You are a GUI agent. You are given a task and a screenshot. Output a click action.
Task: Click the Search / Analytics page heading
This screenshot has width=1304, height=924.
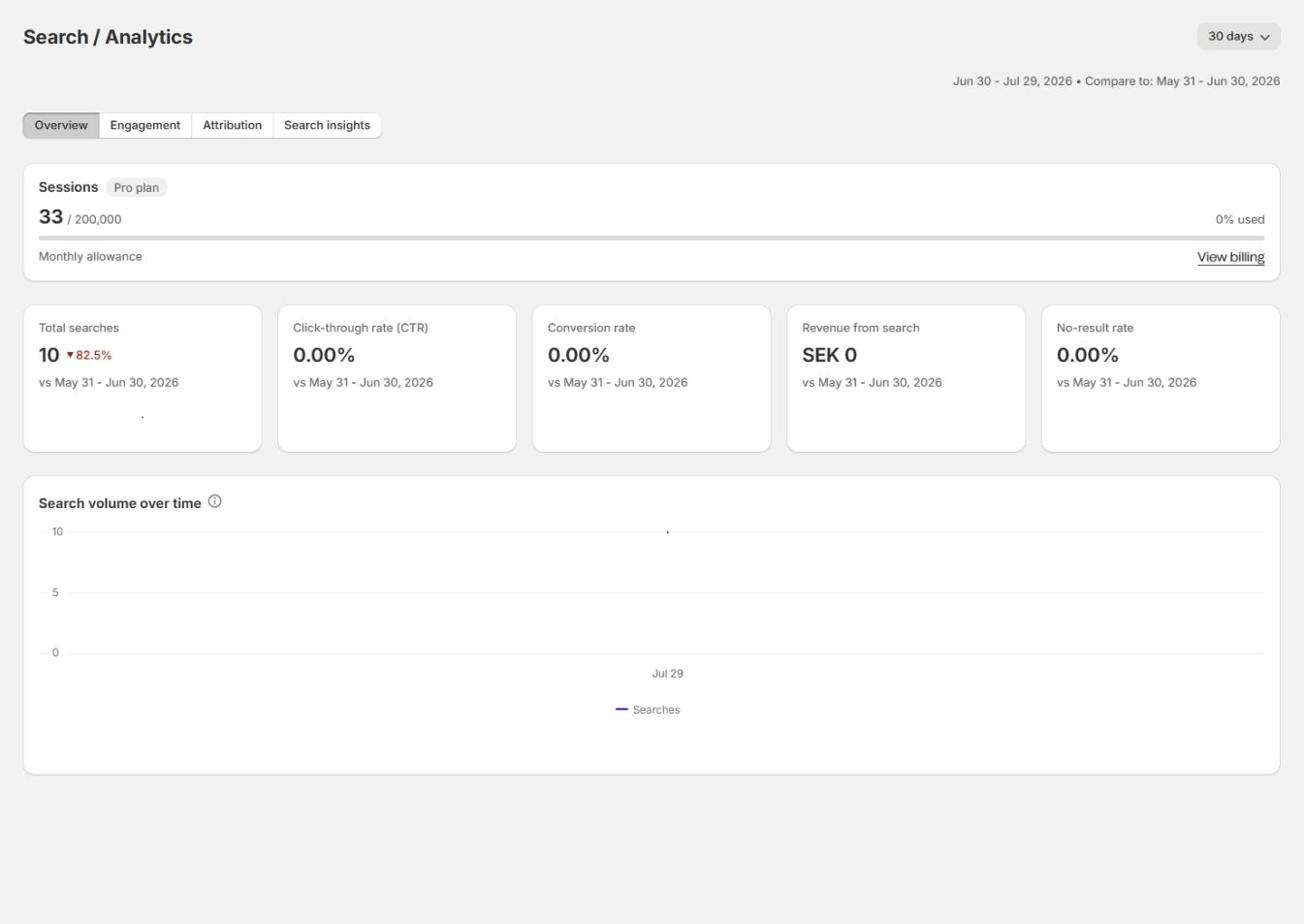[108, 37]
